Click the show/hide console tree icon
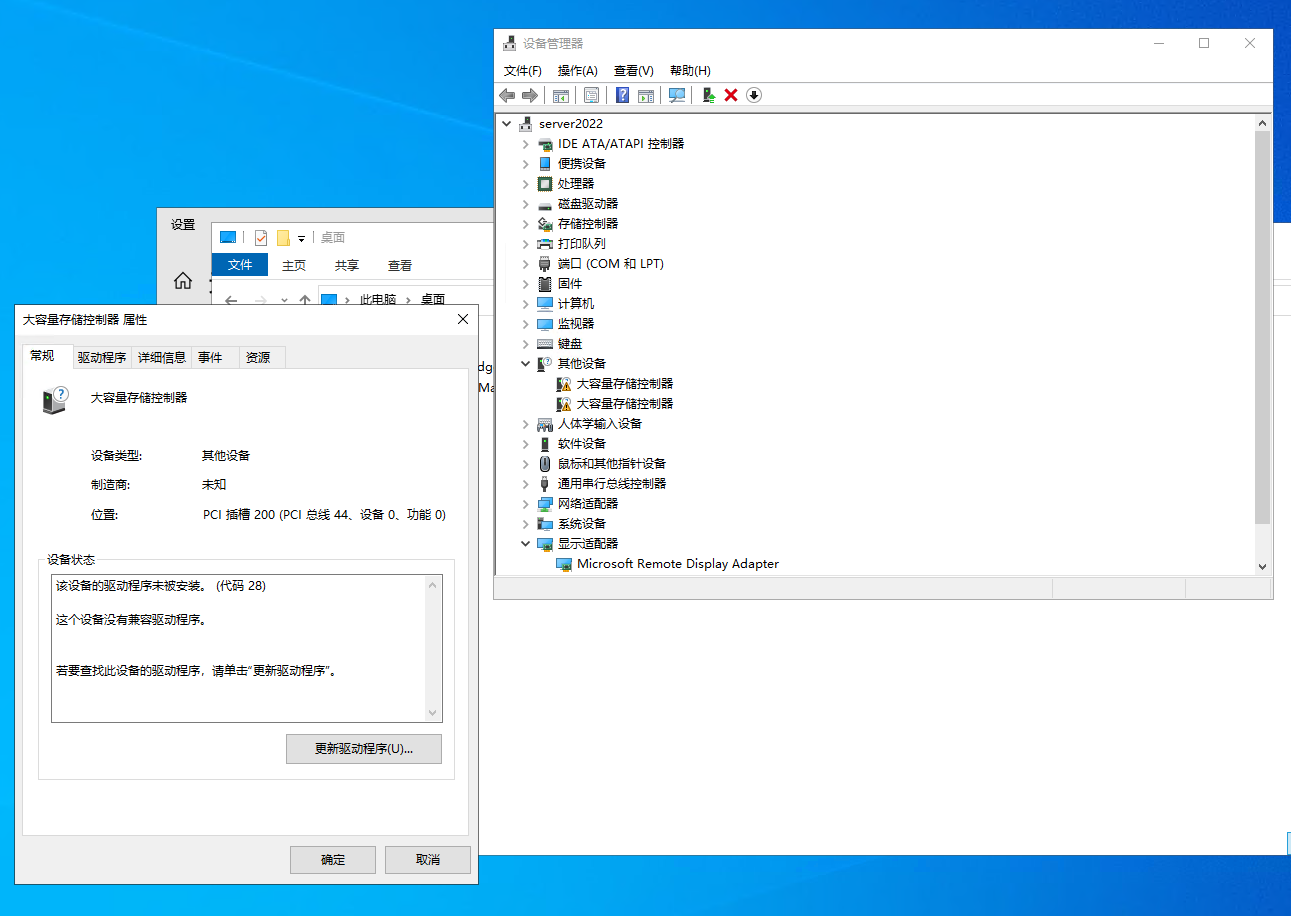Screen dimensions: 1291x916 pos(561,95)
